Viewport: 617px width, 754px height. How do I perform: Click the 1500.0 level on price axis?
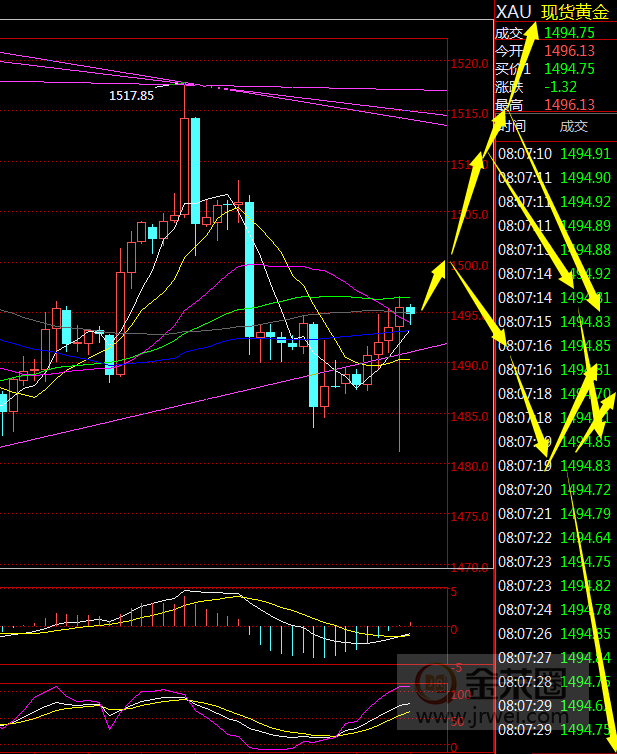468,265
